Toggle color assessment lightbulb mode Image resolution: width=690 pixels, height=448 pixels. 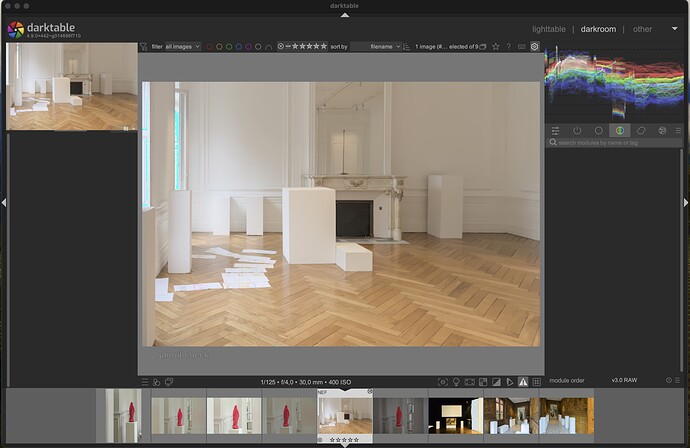[456, 382]
